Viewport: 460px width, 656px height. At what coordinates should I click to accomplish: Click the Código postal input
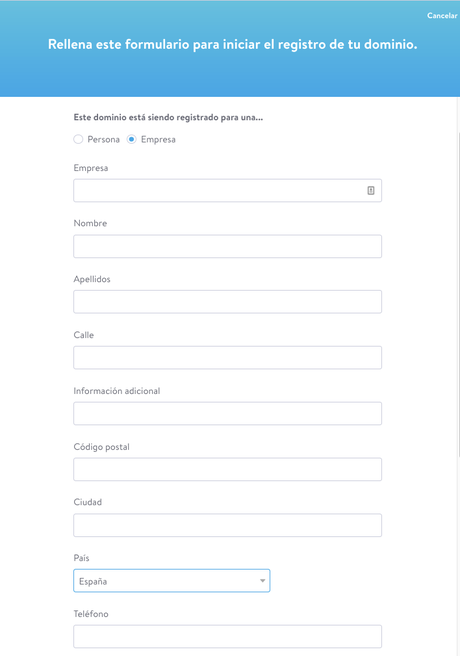click(x=227, y=469)
